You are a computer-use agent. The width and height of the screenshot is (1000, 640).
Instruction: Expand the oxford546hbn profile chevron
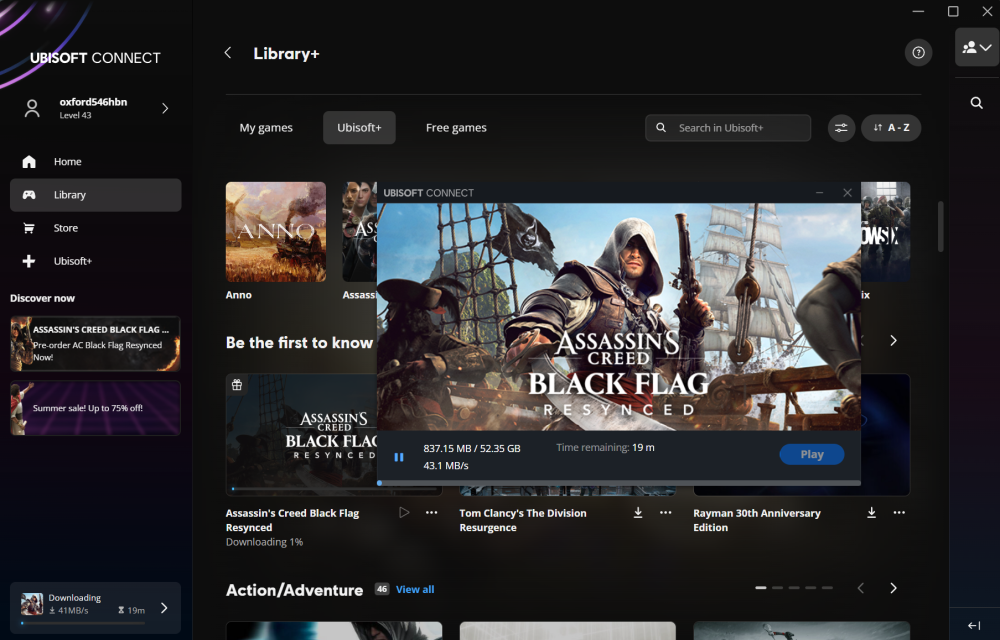point(165,108)
